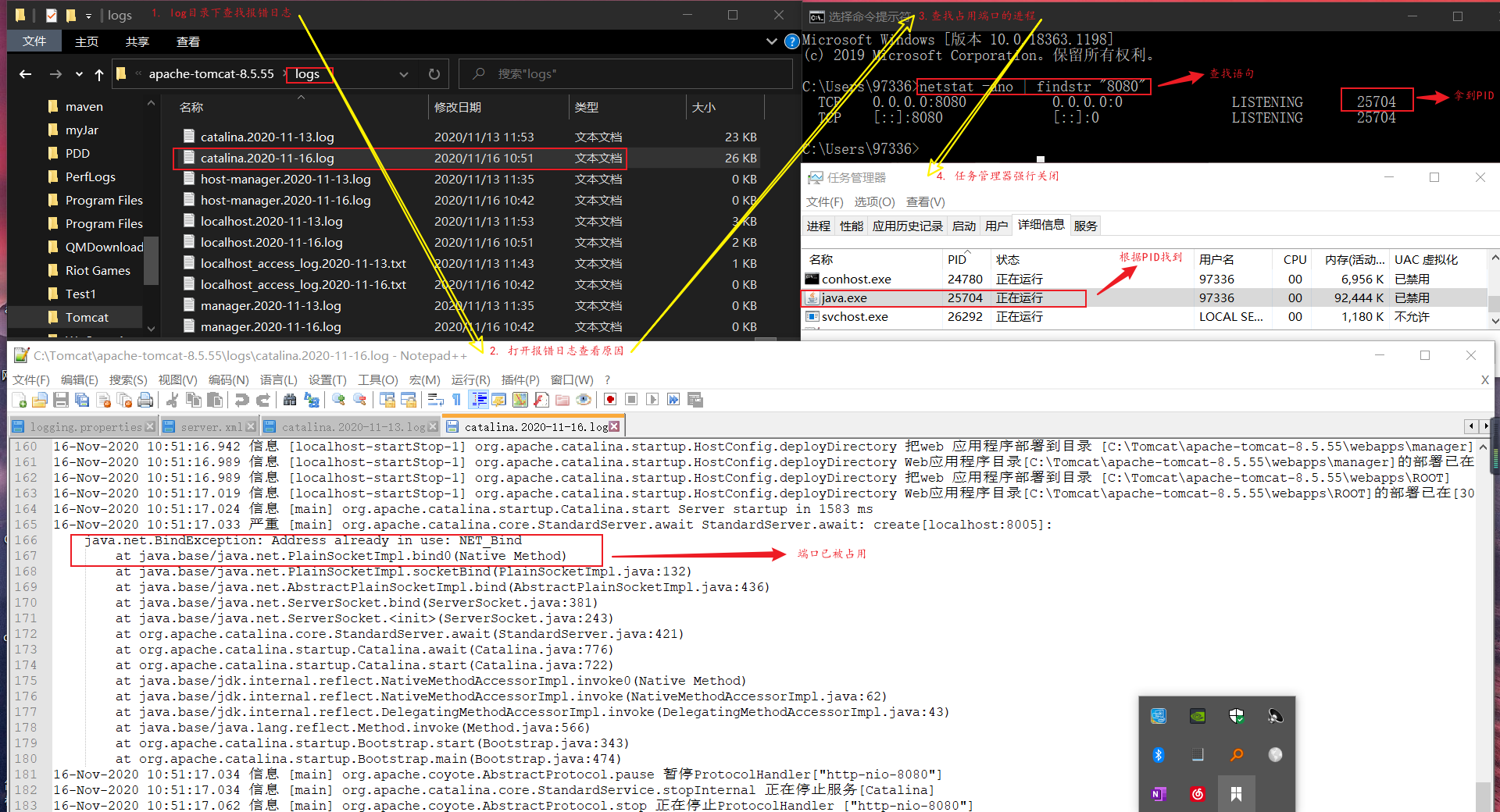Toggle the indent guide in Notepad++
Image resolution: width=1500 pixels, height=812 pixels.
pyautogui.click(x=478, y=400)
